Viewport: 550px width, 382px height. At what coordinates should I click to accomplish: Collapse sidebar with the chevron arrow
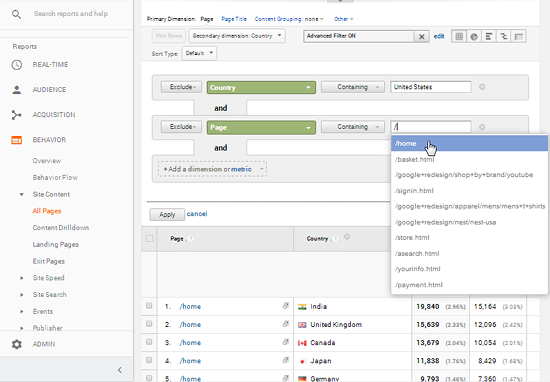click(120, 370)
